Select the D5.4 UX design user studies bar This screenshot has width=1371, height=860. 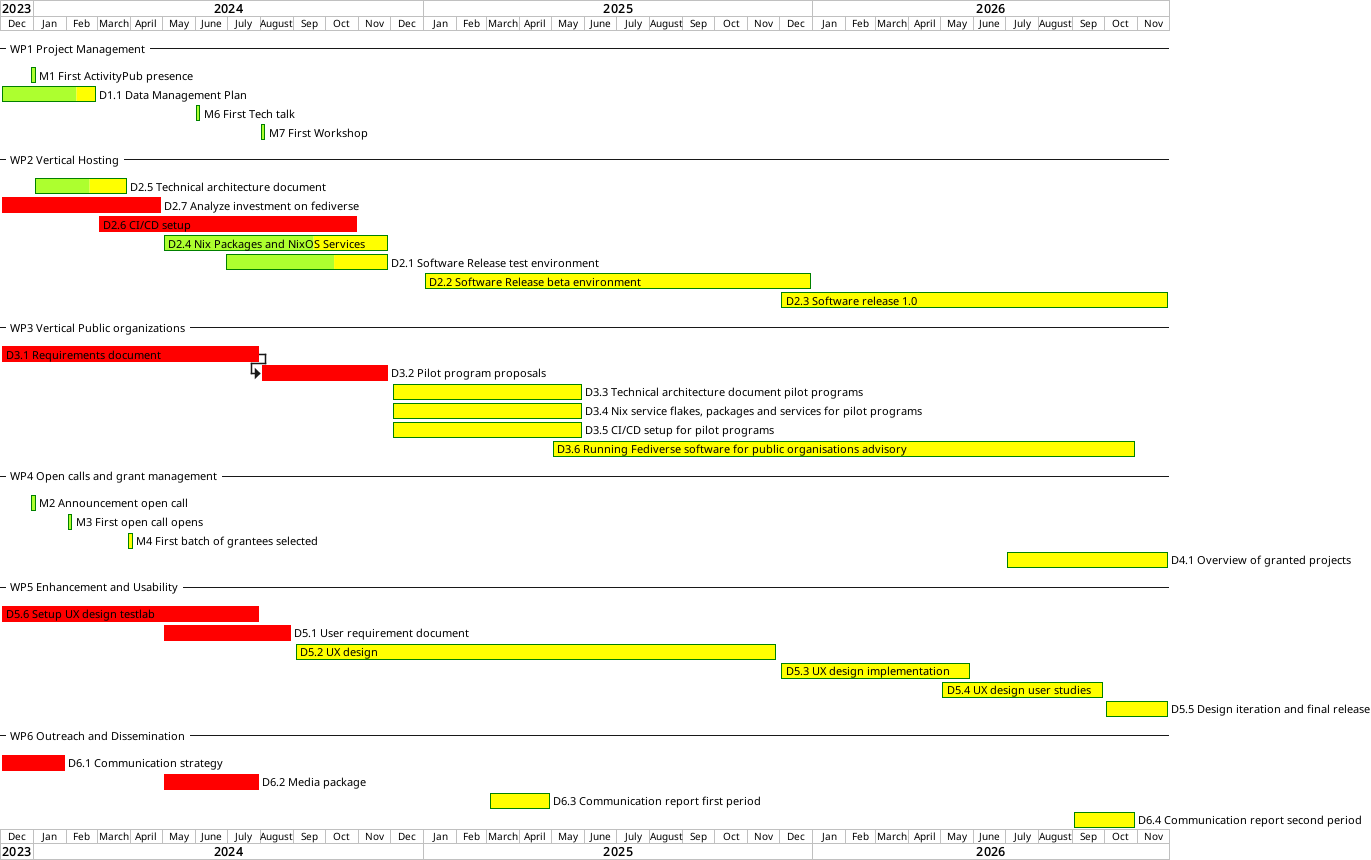pos(1022,689)
